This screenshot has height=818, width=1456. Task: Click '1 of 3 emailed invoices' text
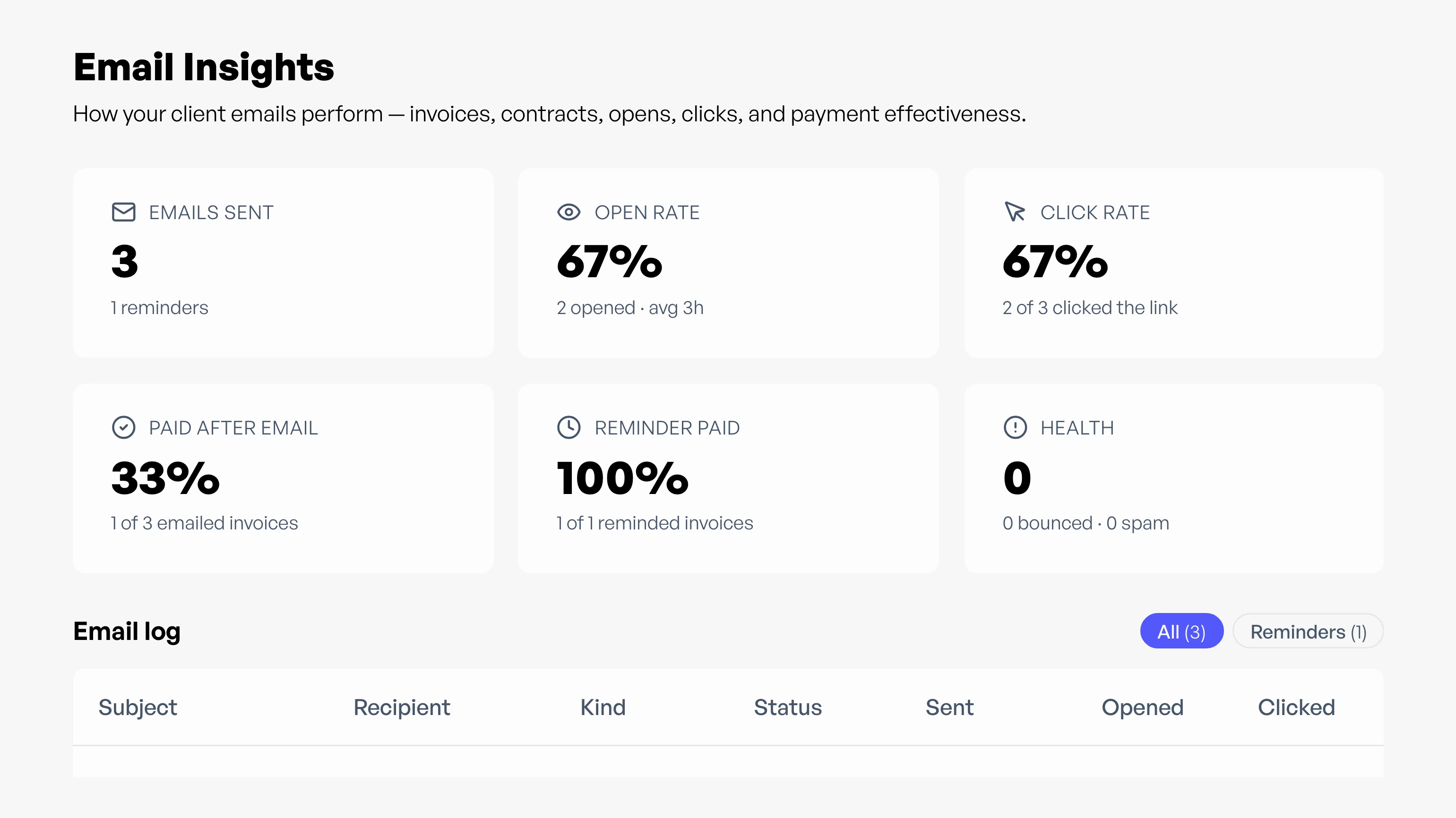click(x=204, y=523)
